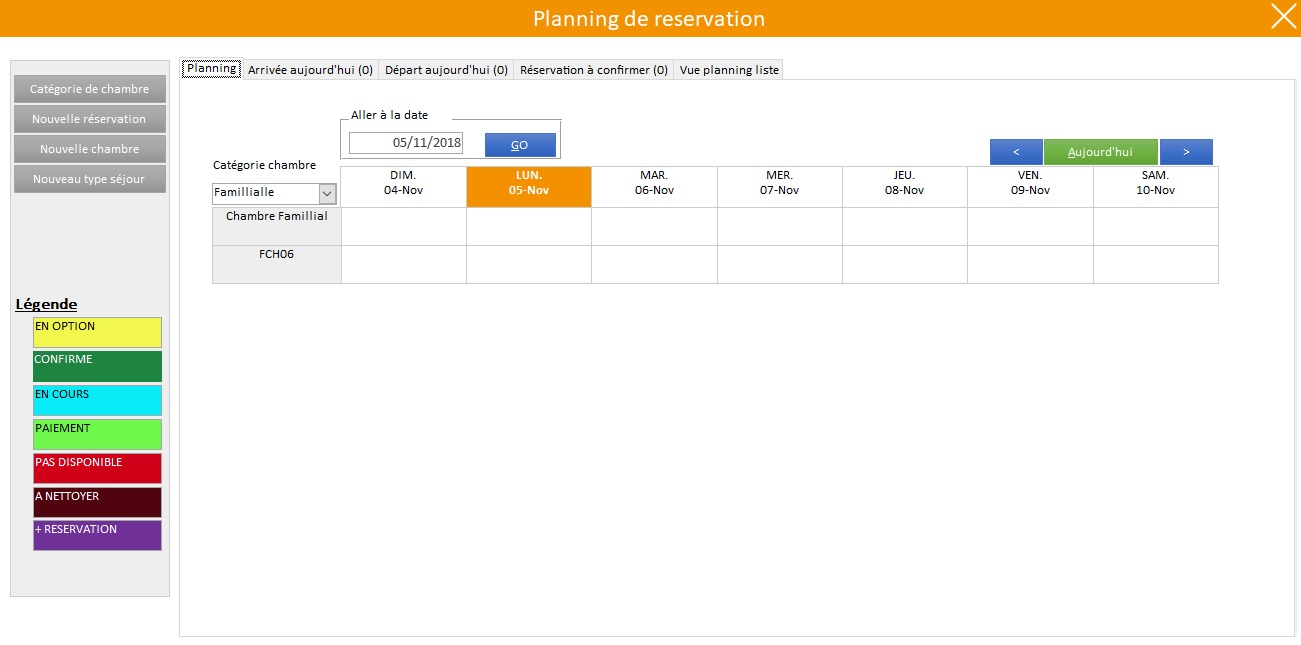The width and height of the screenshot is (1301, 645).
Task: Click the Aller à la date field
Action: tap(406, 143)
